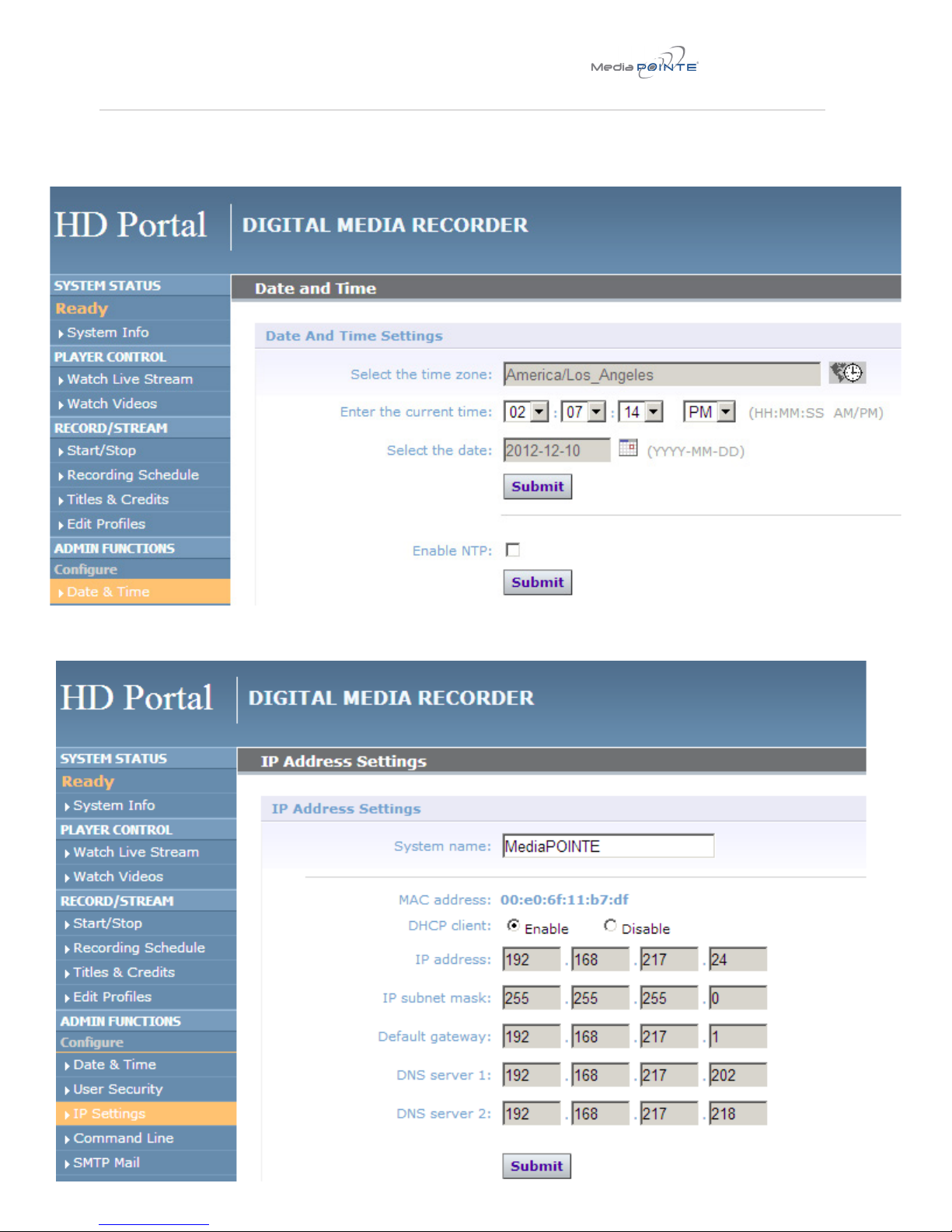Open the AM/PM dropdown
This screenshot has width=952, height=1232.
709,412
